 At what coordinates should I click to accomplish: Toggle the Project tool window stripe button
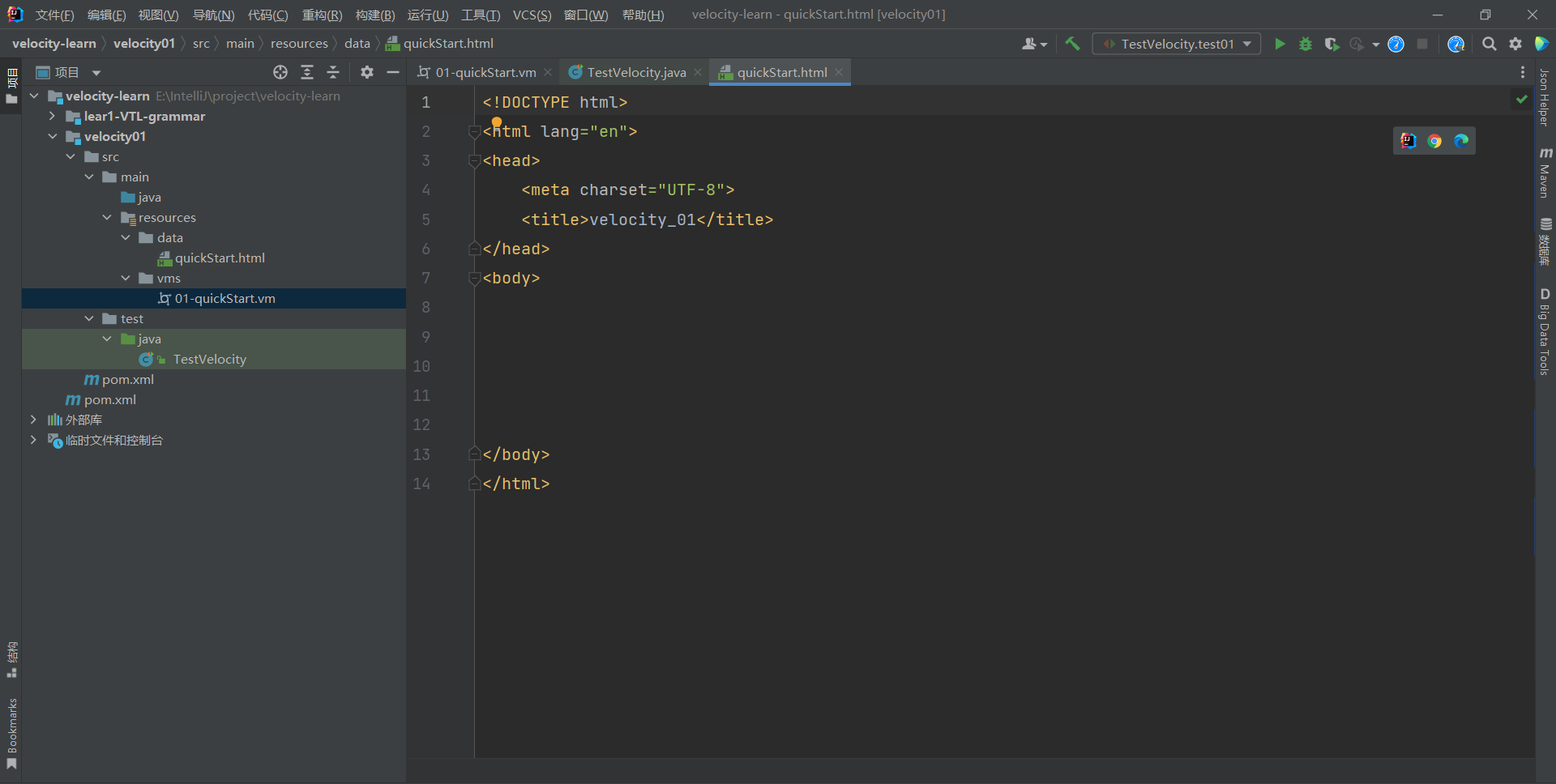[11, 87]
